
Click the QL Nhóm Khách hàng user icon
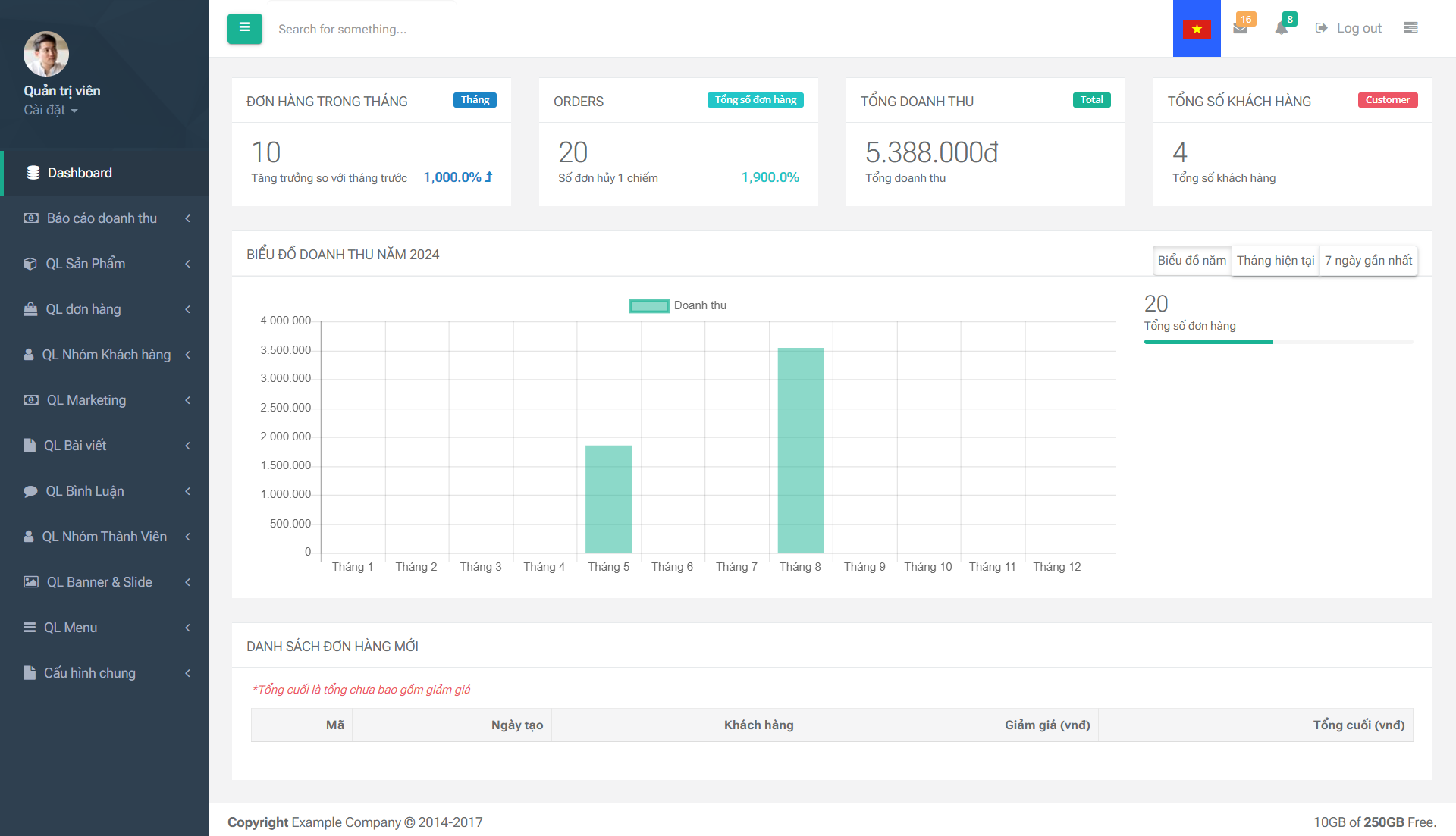(29, 355)
